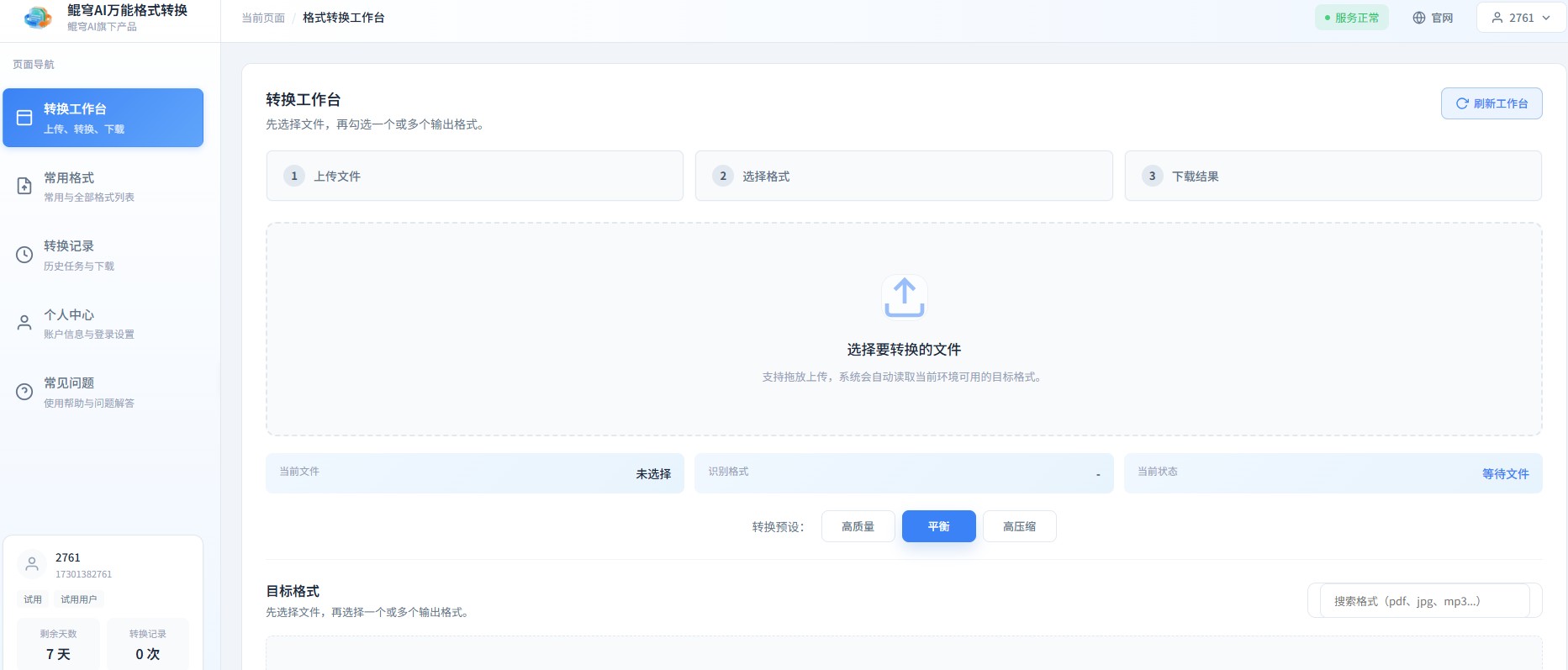Click the file upload drop zone

(x=904, y=330)
